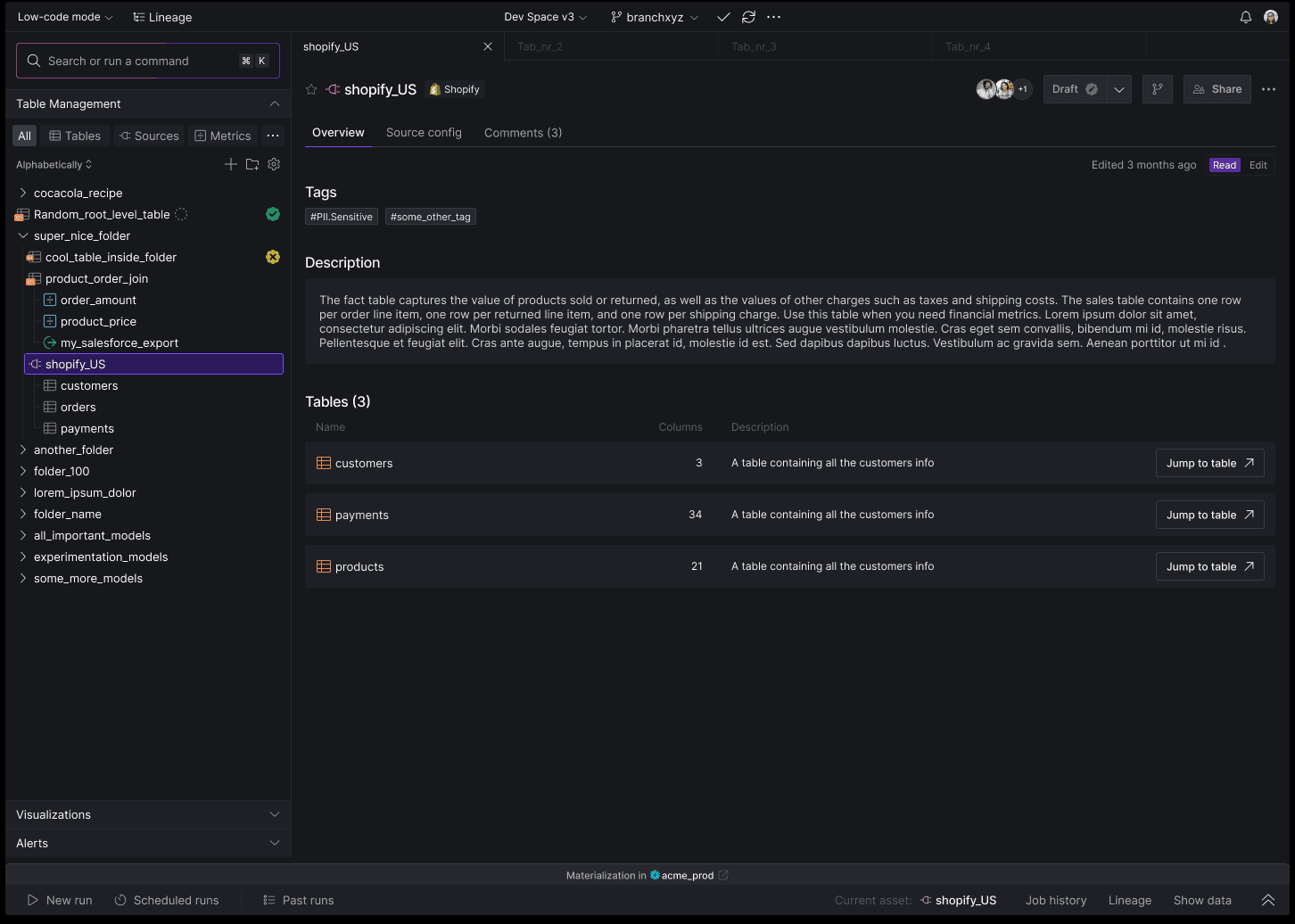This screenshot has width=1295, height=924.
Task: Collapse the super_nice_folder folder
Action: coord(22,235)
